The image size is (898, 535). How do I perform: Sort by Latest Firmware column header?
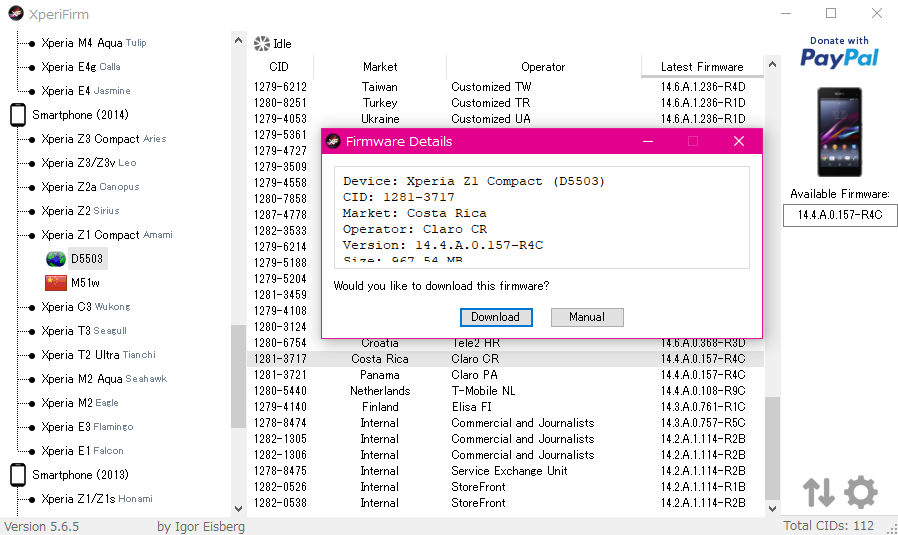pyautogui.click(x=702, y=66)
